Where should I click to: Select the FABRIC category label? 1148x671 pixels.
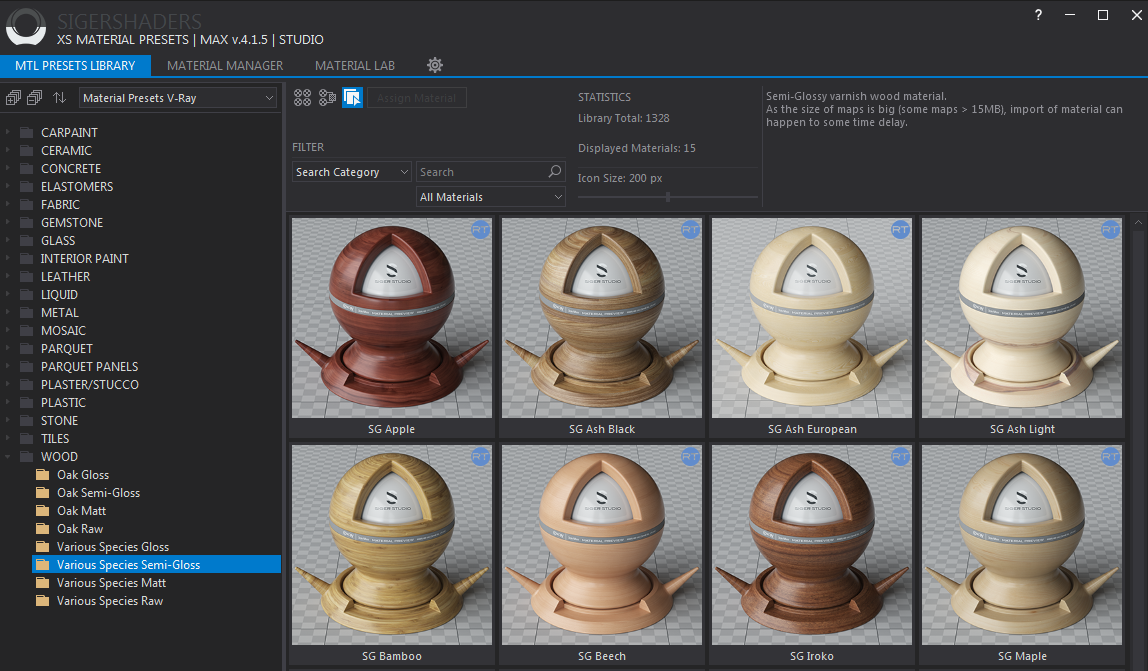click(60, 204)
